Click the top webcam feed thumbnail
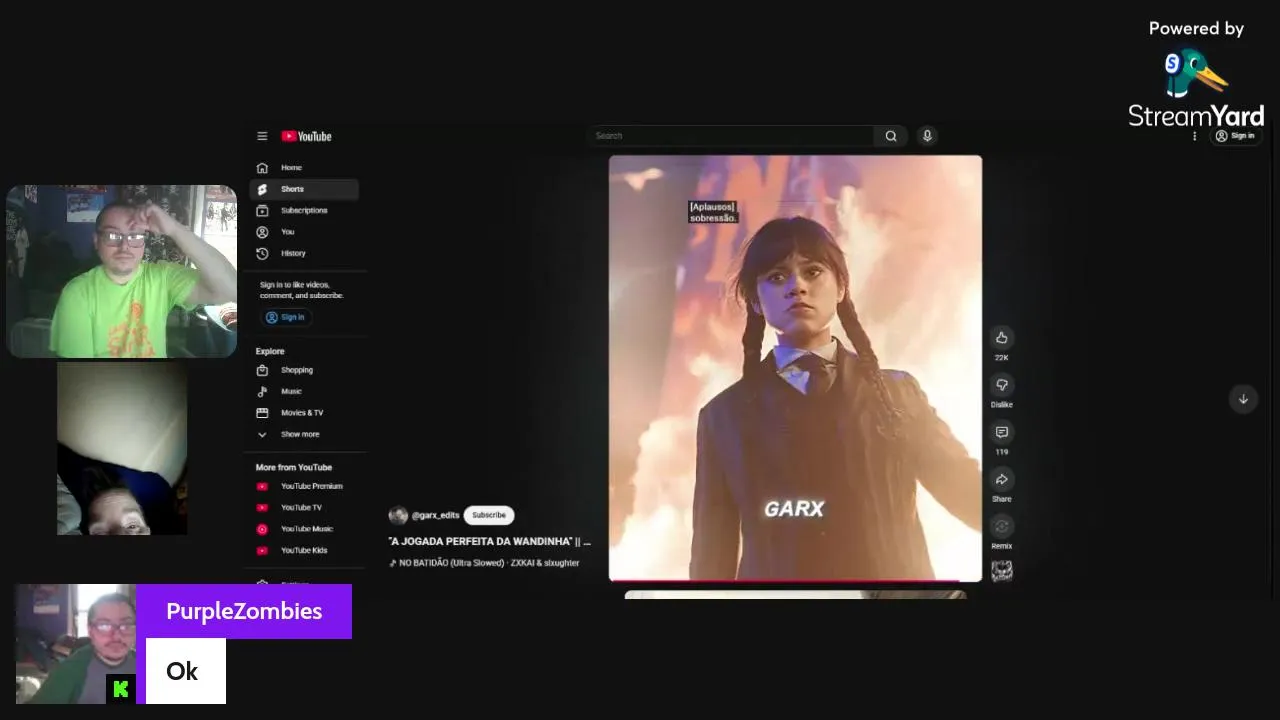 122,271
